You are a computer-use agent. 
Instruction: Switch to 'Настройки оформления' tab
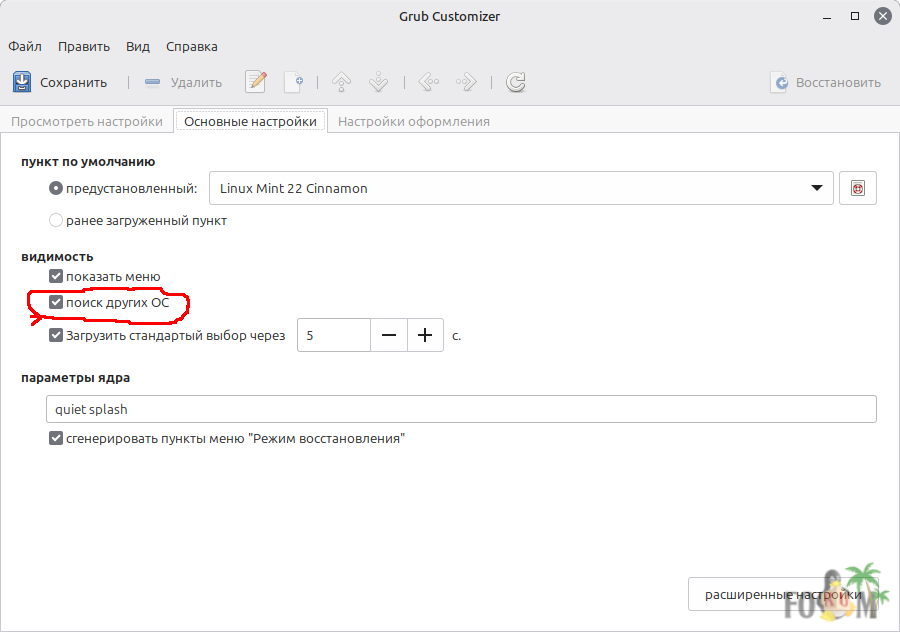[414, 121]
